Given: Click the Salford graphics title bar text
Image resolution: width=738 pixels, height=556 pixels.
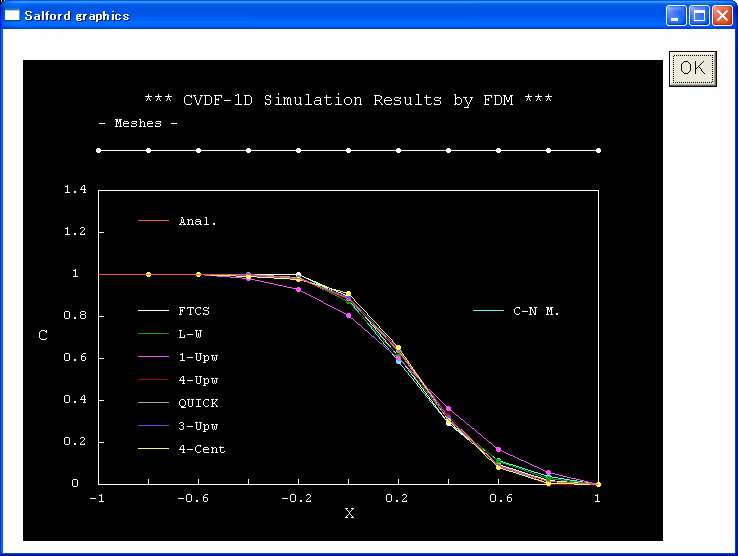Looking at the screenshot, I should pos(76,15).
